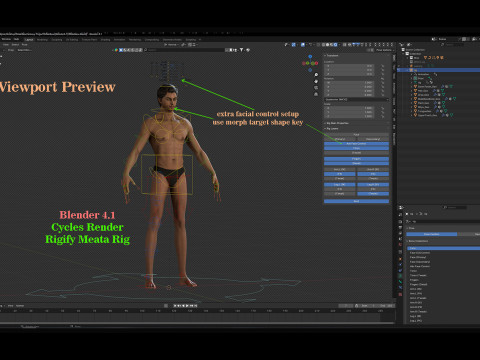Open Pose Options dropdown
Viewport: 480px width, 360px height.
384,50
